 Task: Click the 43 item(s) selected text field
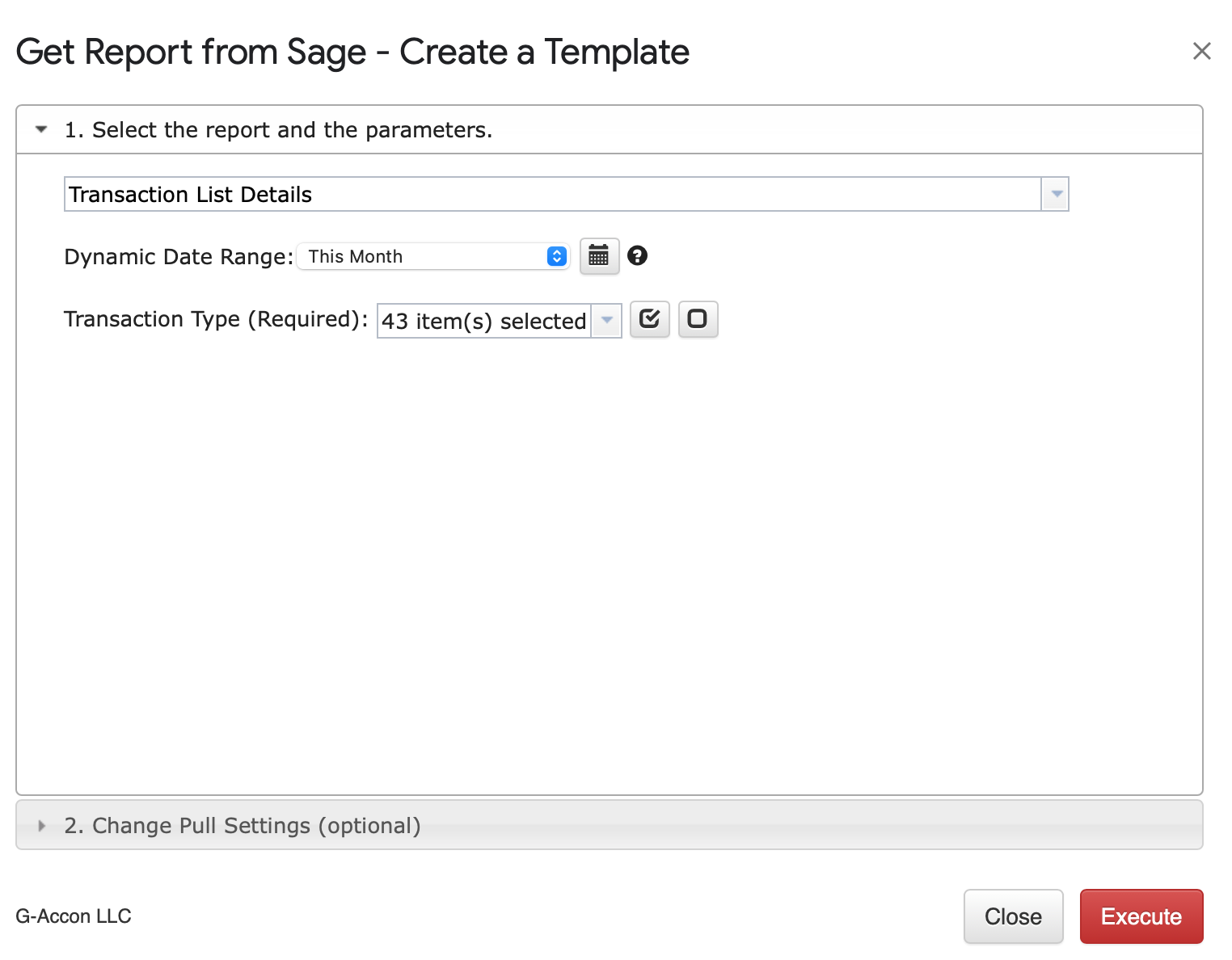[484, 321]
